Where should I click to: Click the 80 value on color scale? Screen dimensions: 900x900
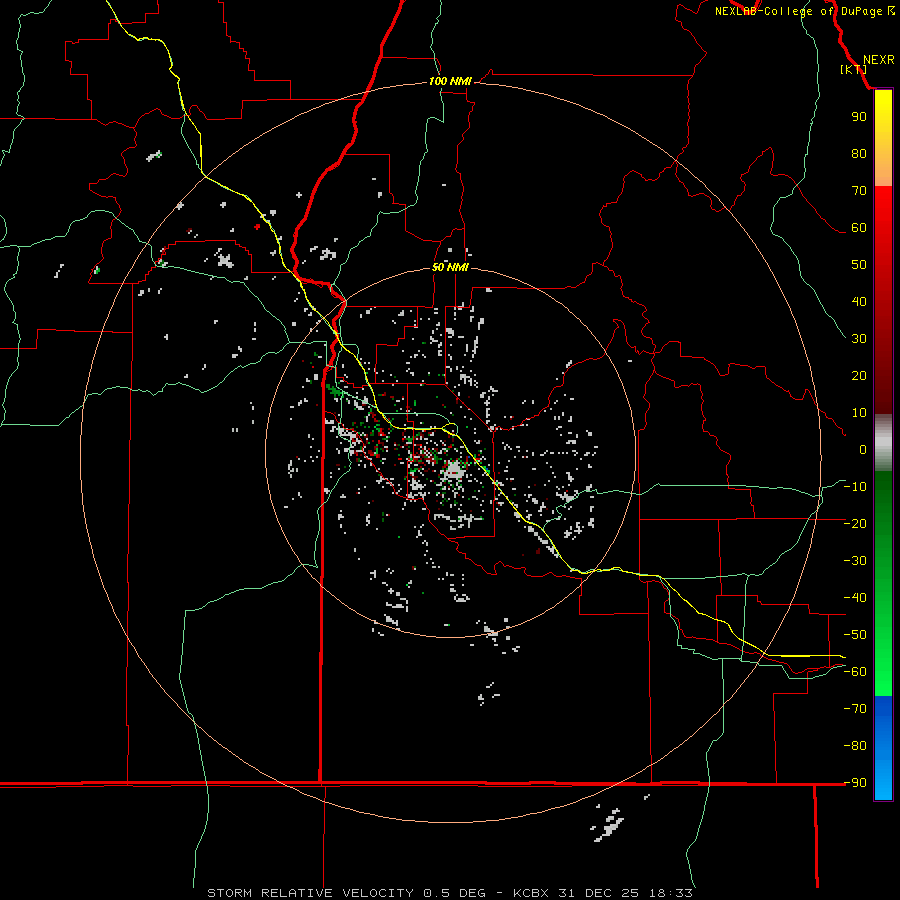coord(859,153)
